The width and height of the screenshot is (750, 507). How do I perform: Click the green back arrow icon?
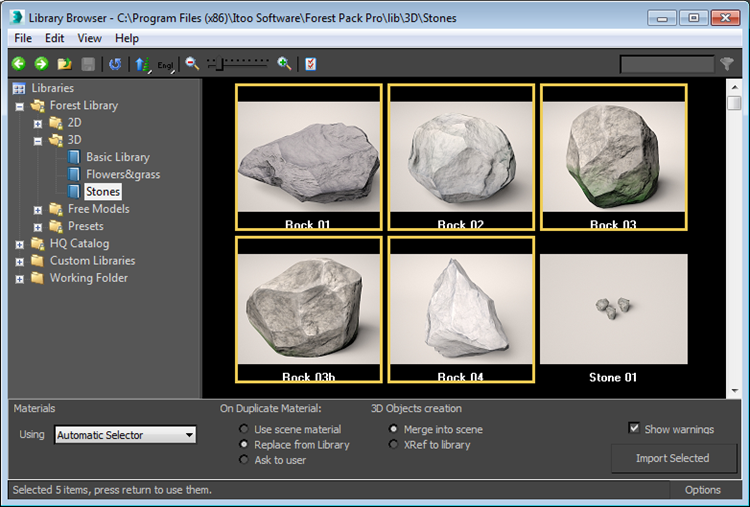pyautogui.click(x=18, y=64)
